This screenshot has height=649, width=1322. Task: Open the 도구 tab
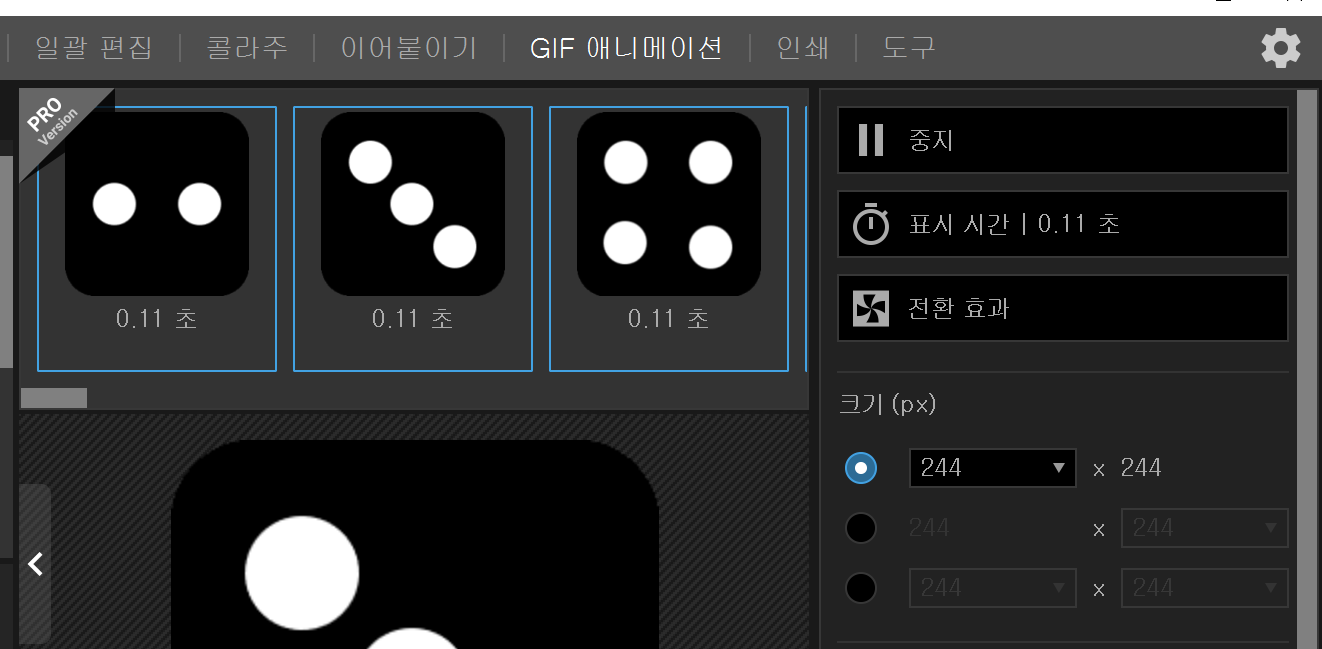[x=909, y=48]
